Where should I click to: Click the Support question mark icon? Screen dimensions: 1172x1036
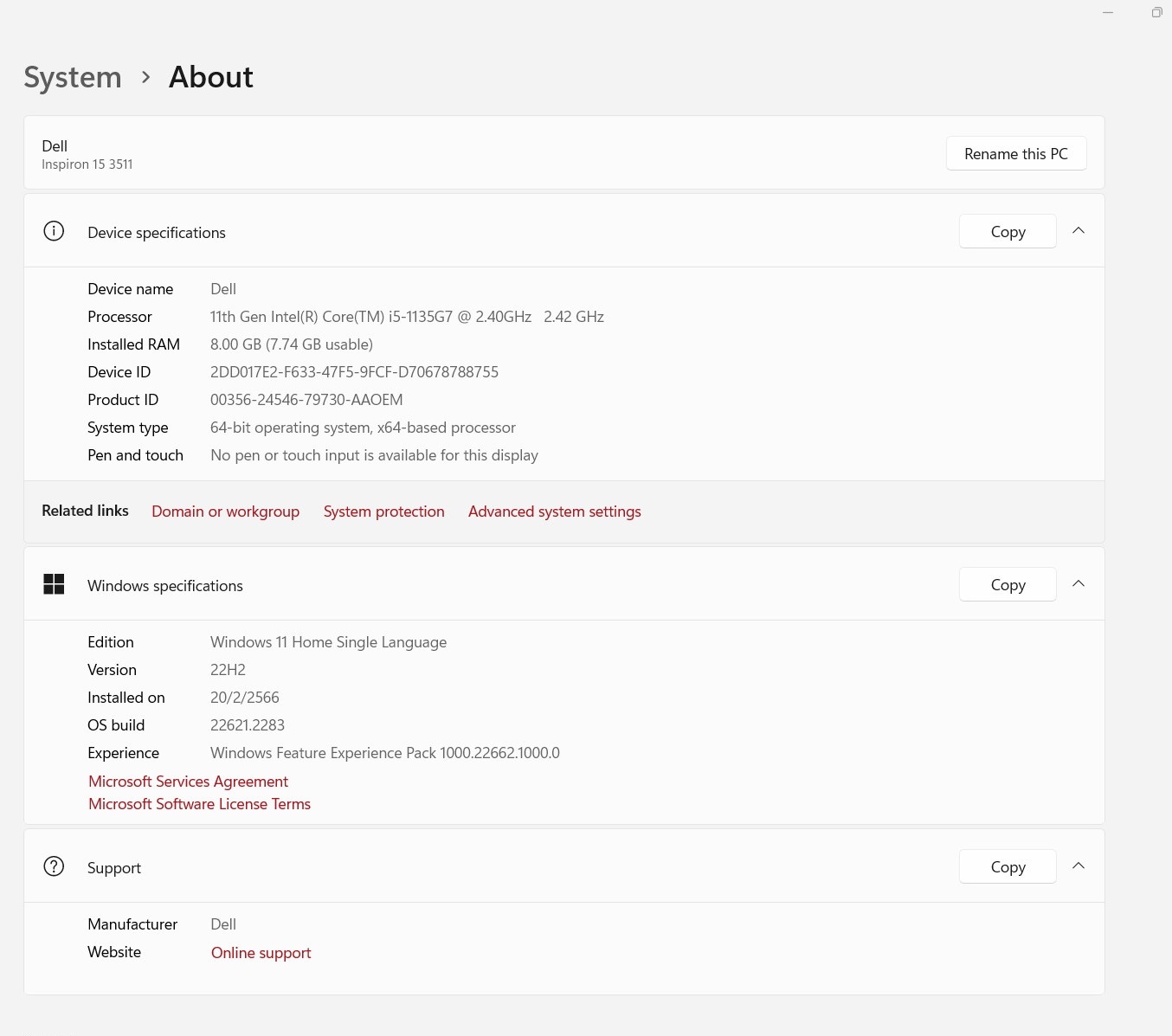point(54,866)
